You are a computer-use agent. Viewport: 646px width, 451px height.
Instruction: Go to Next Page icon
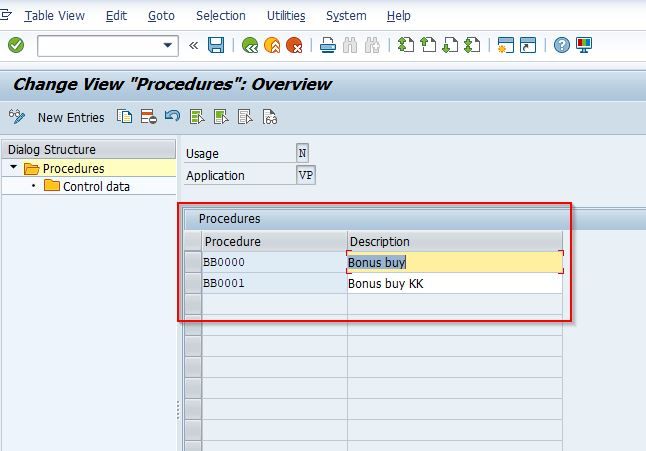(x=450, y=45)
